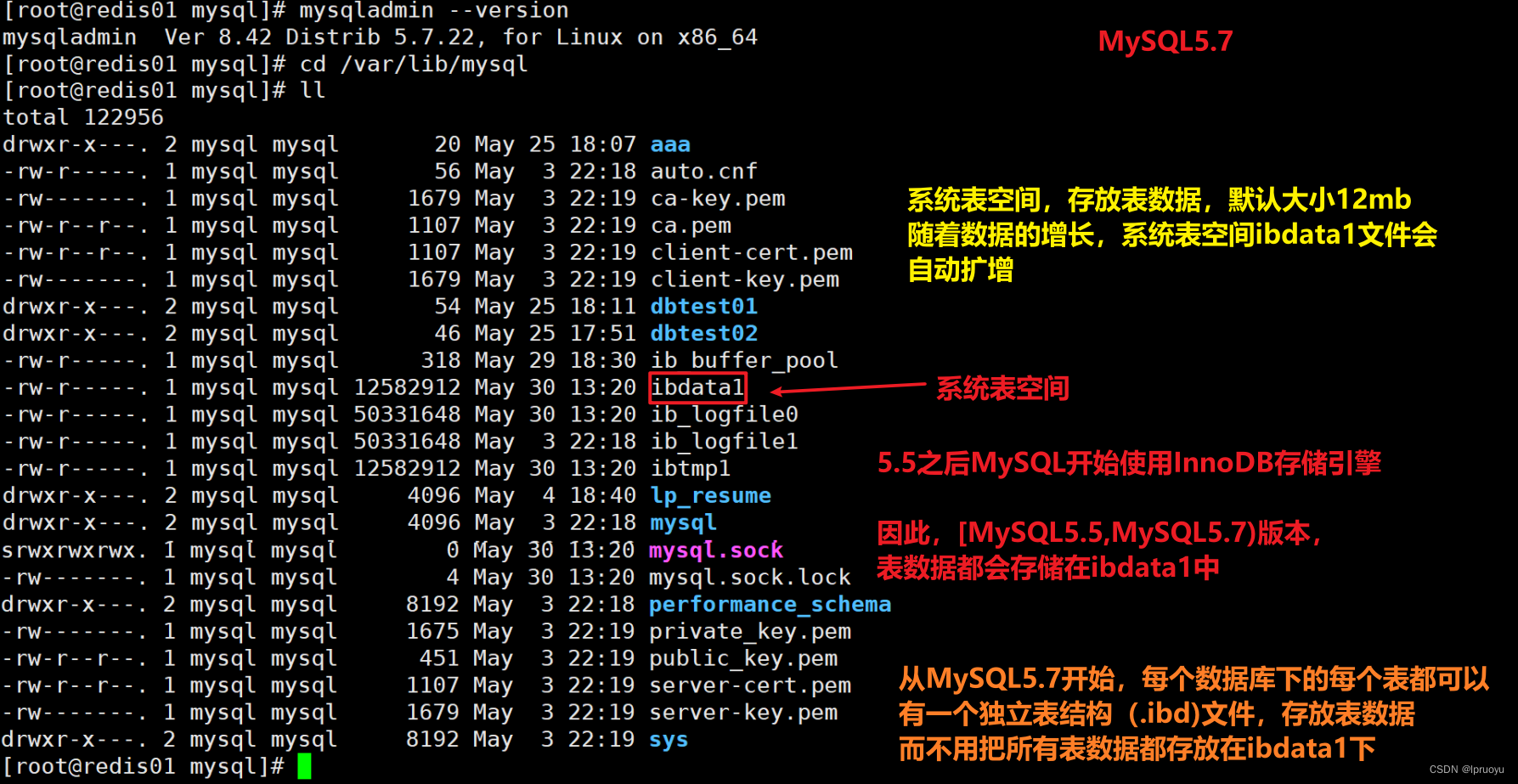Click the 'ca.pem' file name
1518x784 pixels.
691,226
